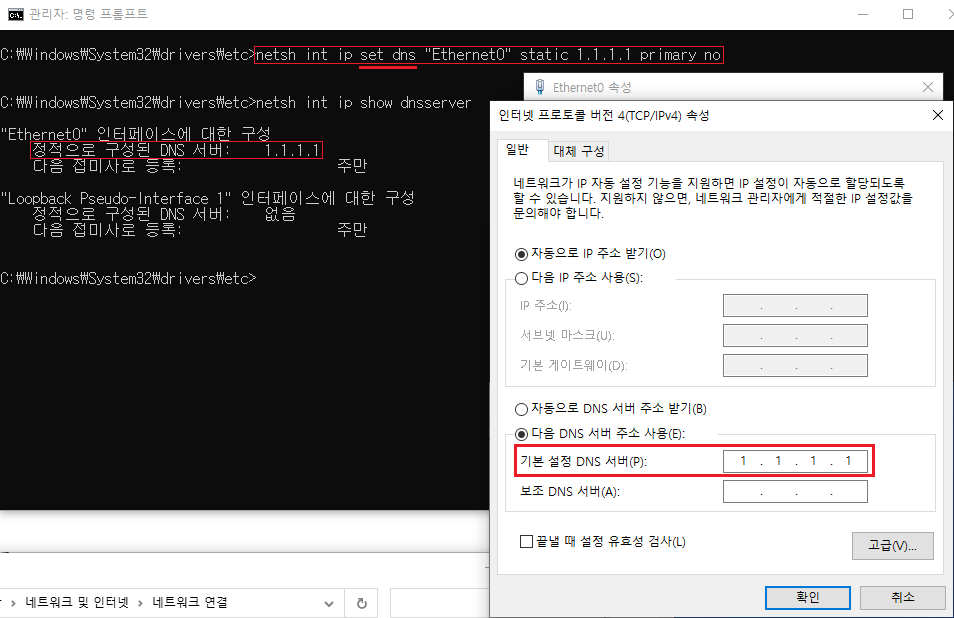
Task: Click the Command Prompt's last empty prompt line
Action: coord(128,278)
